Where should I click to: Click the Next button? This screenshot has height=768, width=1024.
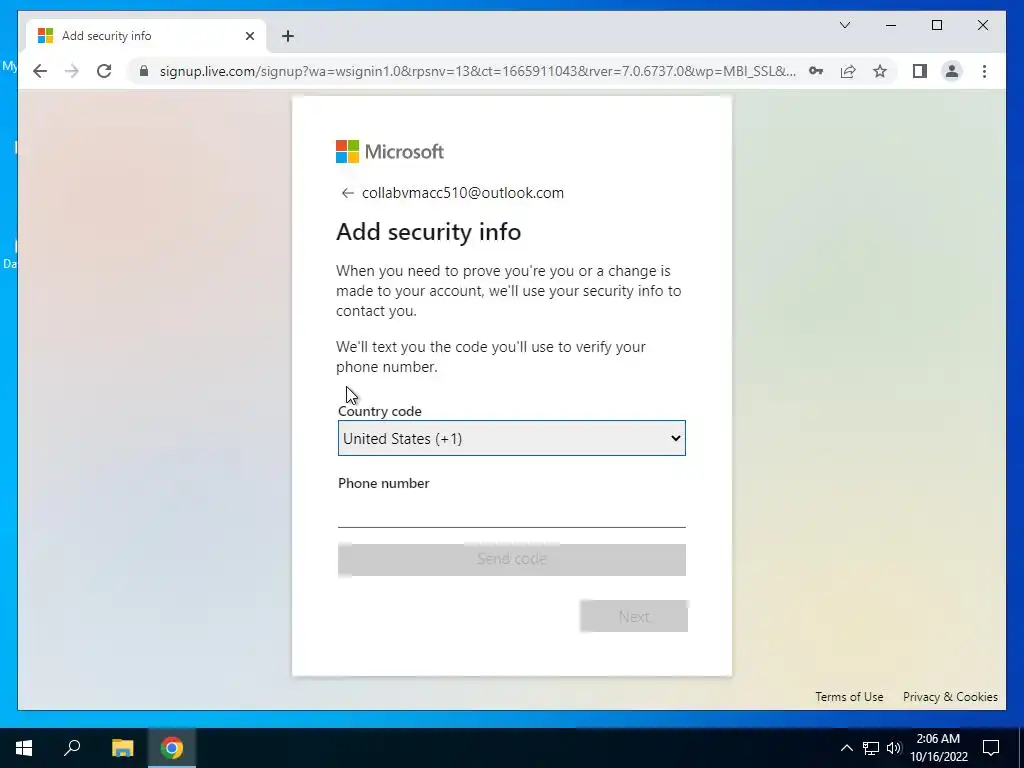[633, 616]
